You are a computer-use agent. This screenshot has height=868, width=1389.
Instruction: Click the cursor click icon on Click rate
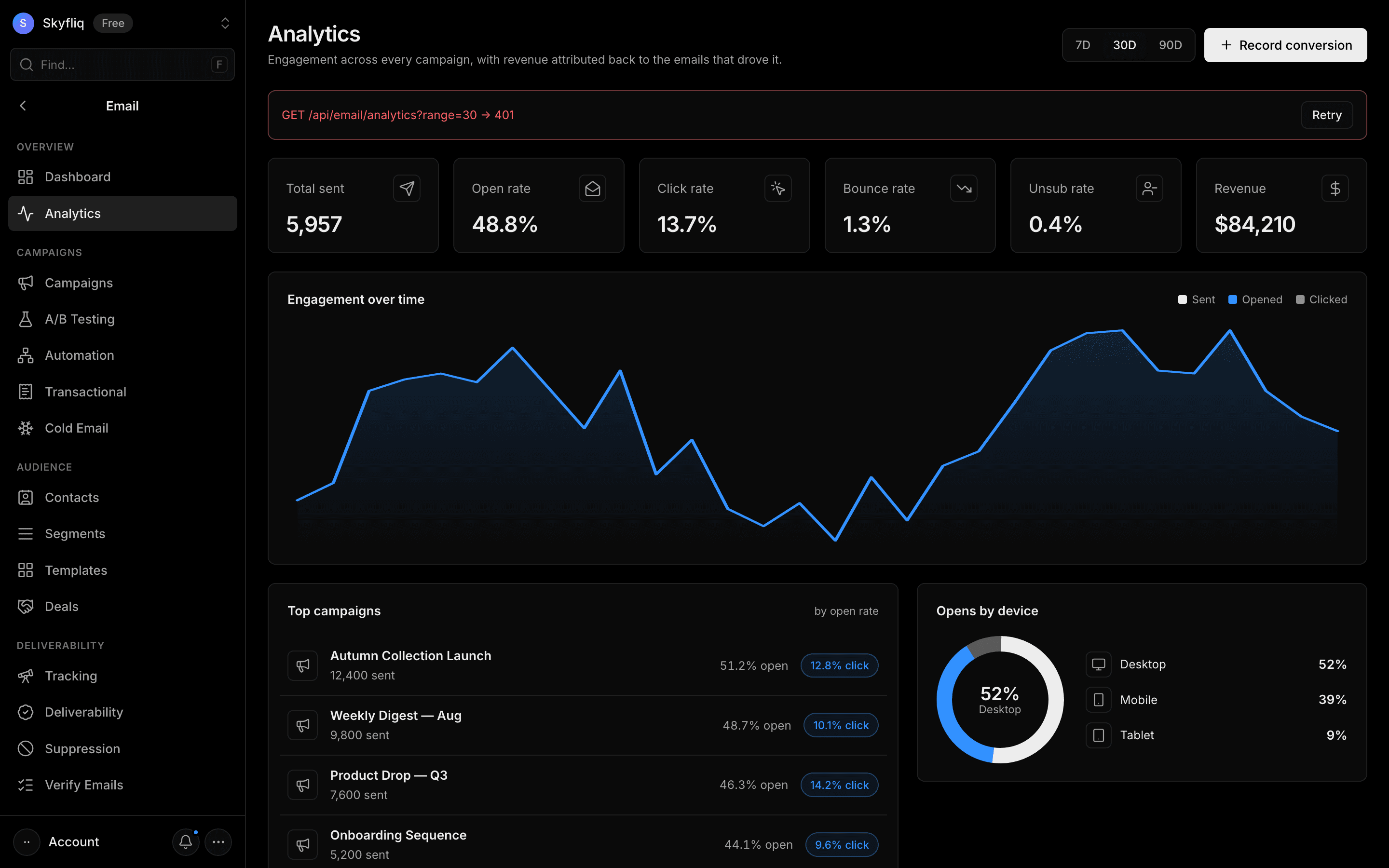click(778, 188)
